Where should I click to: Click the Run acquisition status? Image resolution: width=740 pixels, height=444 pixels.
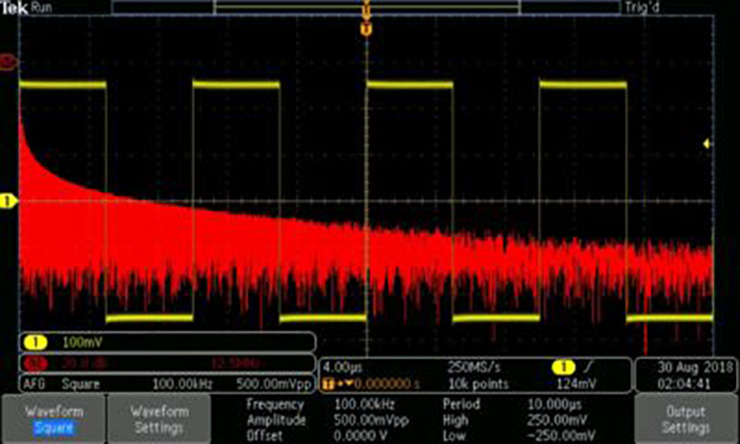[42, 8]
